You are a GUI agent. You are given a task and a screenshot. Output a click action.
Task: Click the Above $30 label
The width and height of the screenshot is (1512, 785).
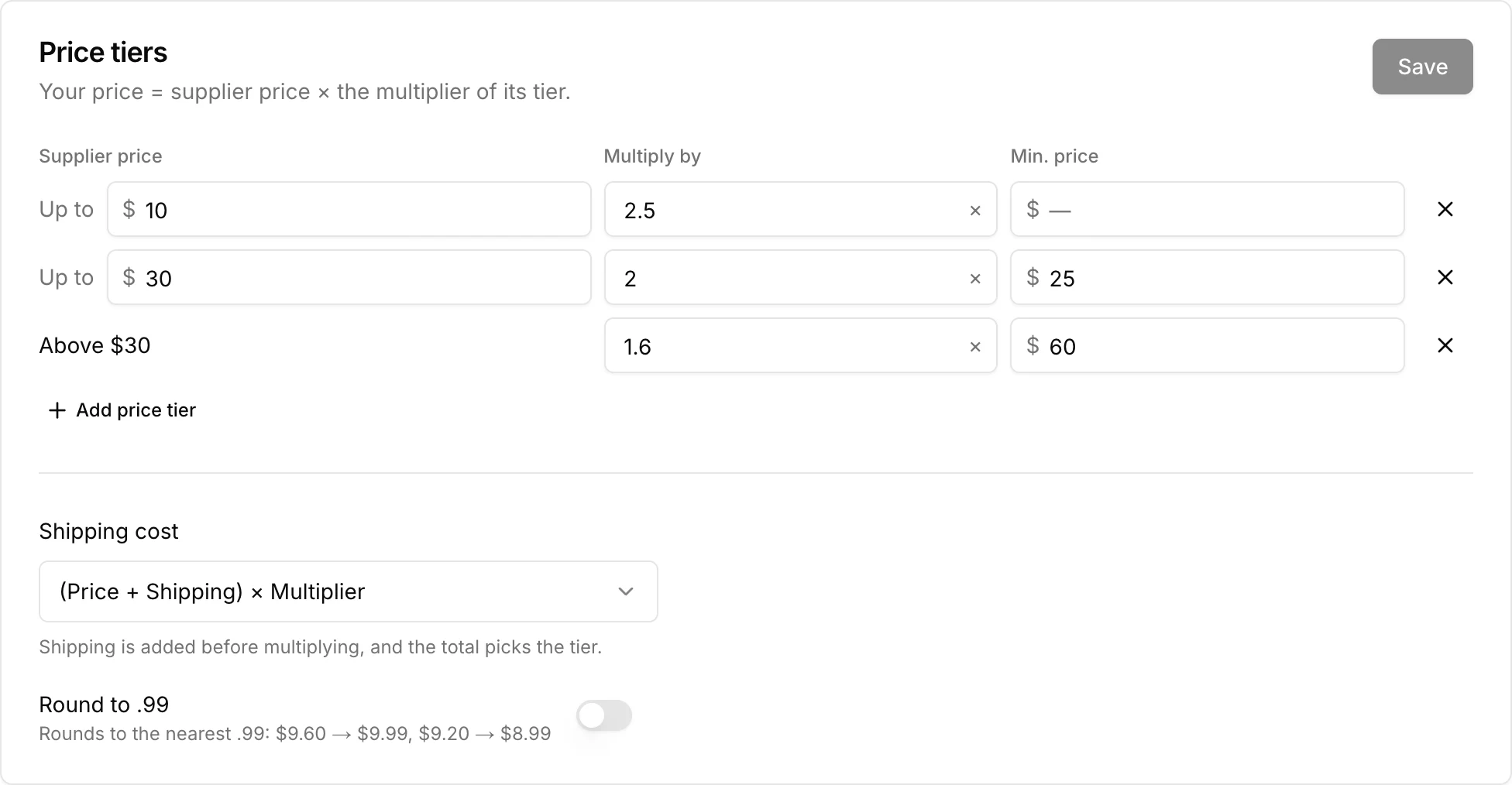(x=94, y=345)
